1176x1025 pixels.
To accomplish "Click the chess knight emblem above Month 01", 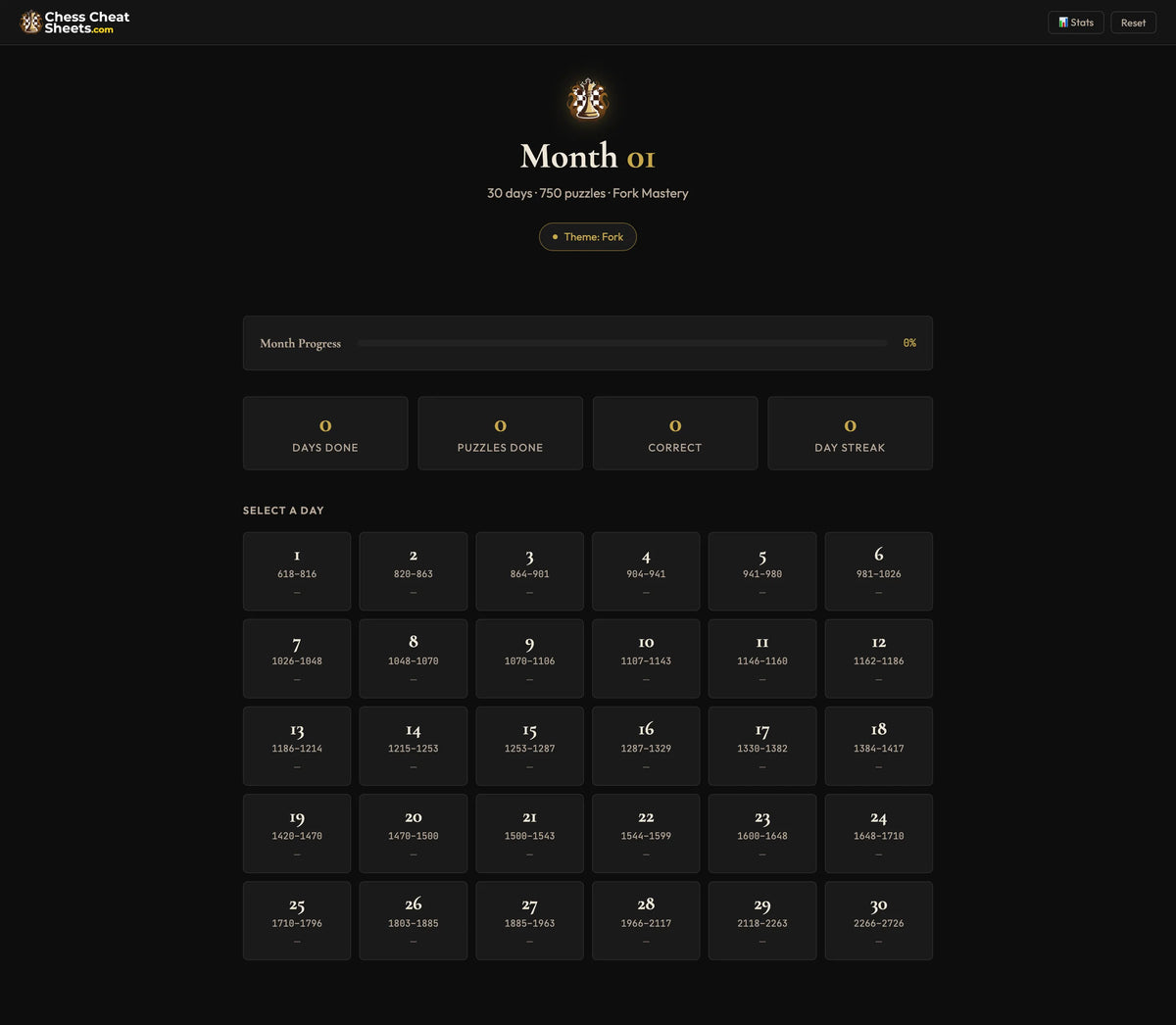I will pos(588,99).
